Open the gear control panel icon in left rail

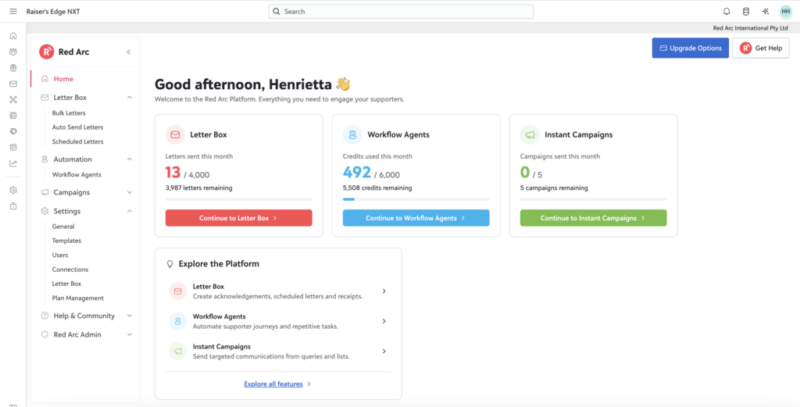click(x=13, y=190)
